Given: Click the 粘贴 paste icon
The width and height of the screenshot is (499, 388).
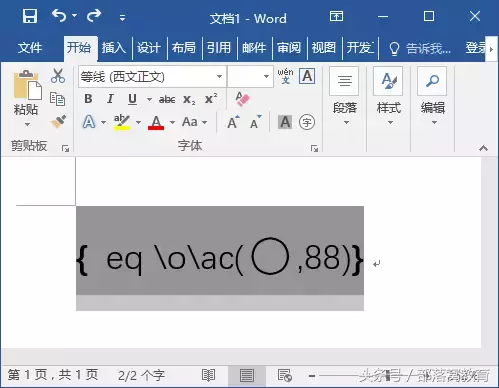Looking at the screenshot, I should 27,85.
